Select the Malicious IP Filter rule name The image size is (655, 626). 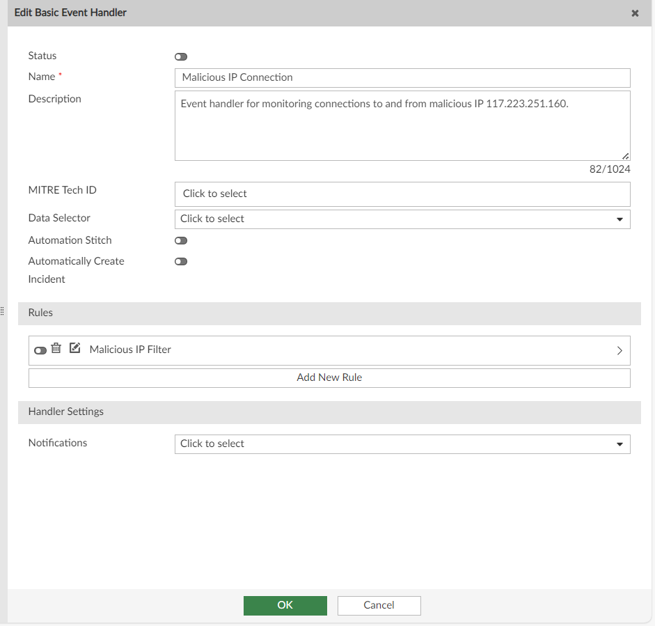pos(130,350)
